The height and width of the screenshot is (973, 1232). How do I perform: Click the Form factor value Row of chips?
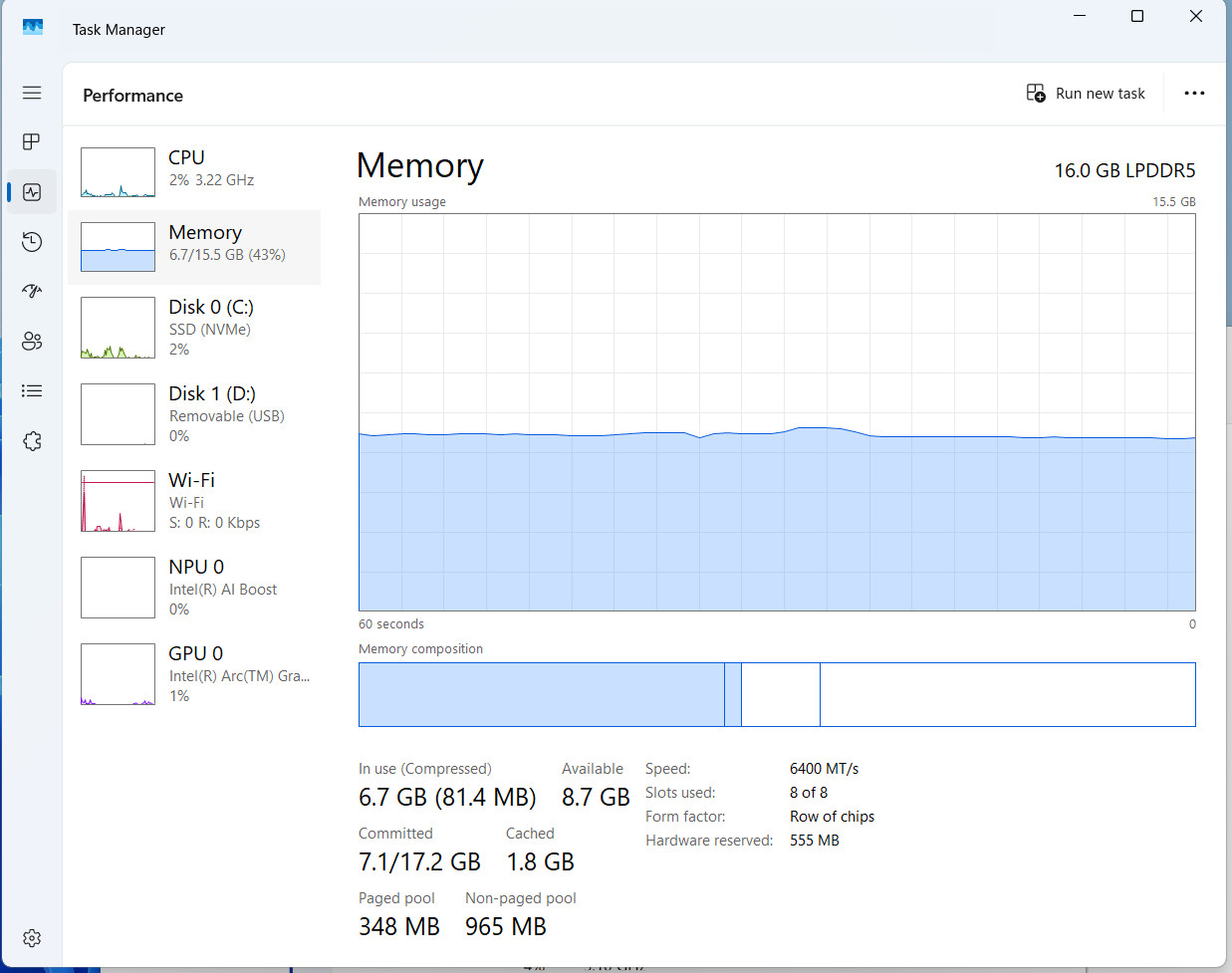coord(832,817)
